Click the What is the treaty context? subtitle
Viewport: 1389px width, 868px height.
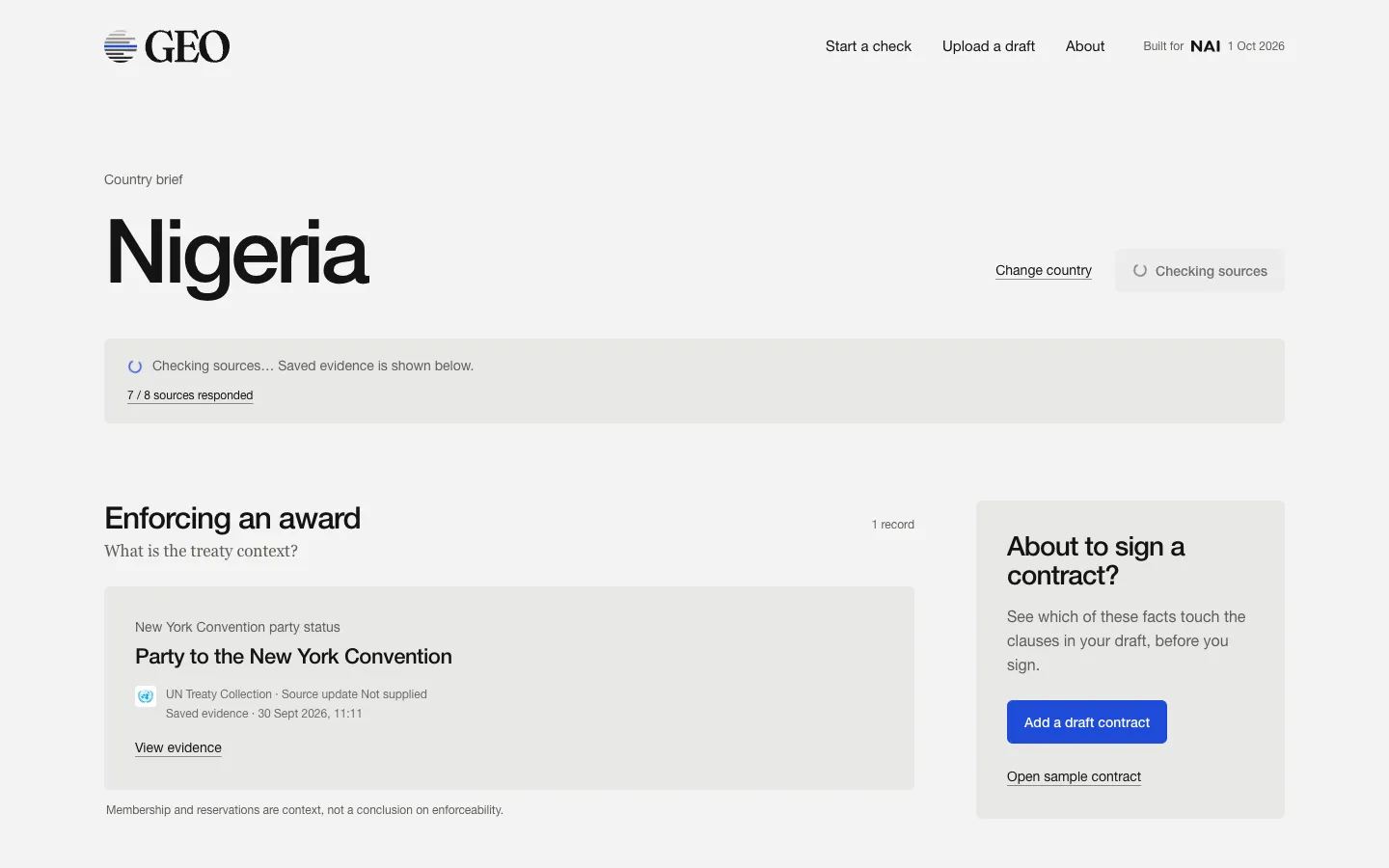coord(201,552)
